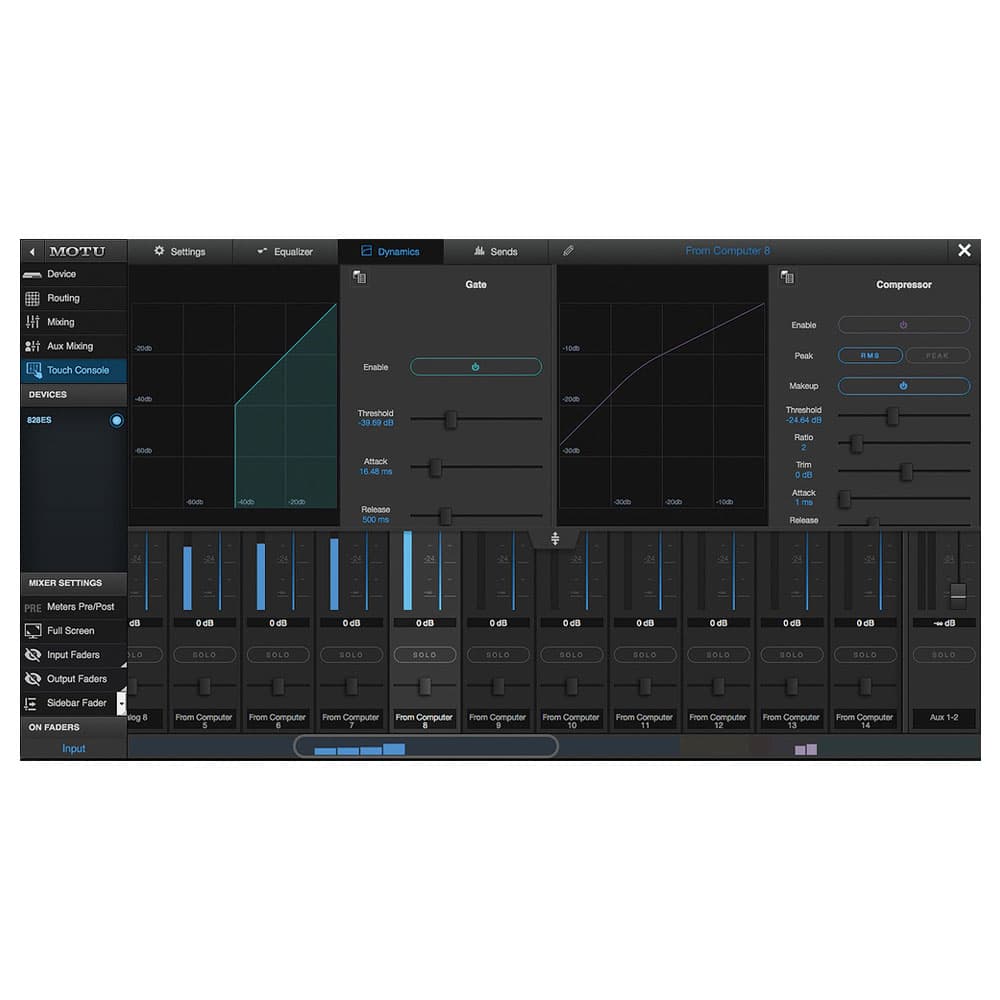Click the '828ES' device name
The image size is (1000, 1000).
click(x=40, y=420)
